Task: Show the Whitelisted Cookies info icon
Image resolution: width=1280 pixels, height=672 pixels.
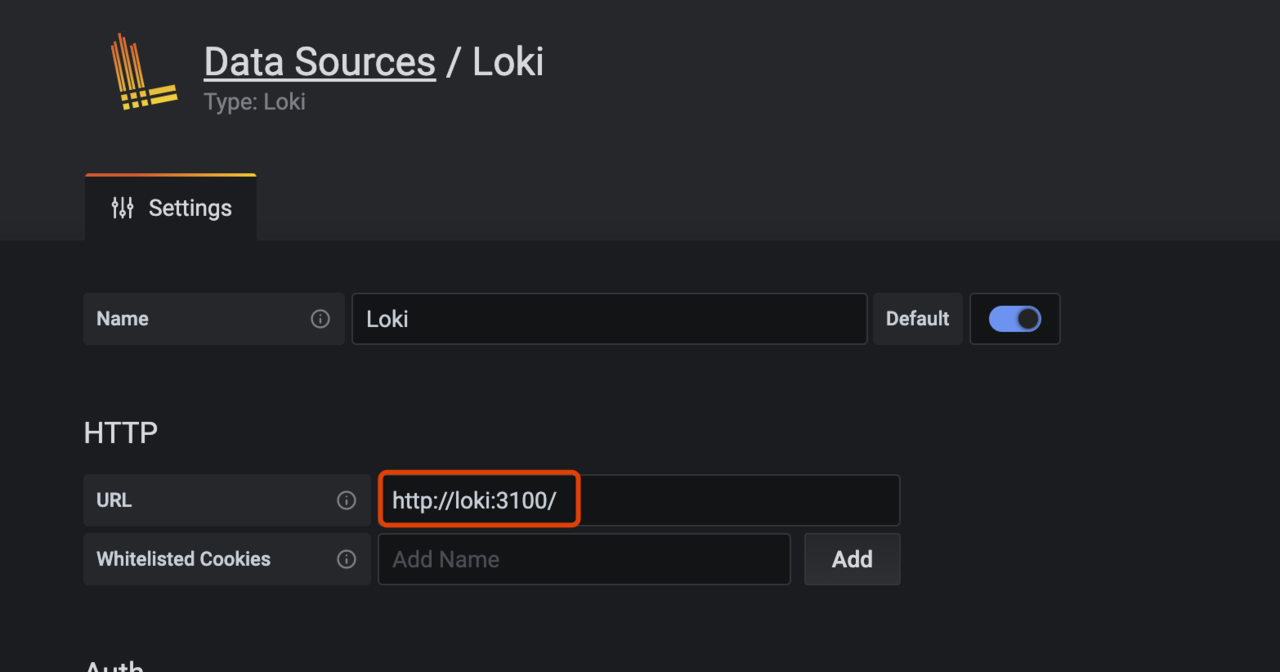Action: (x=346, y=559)
